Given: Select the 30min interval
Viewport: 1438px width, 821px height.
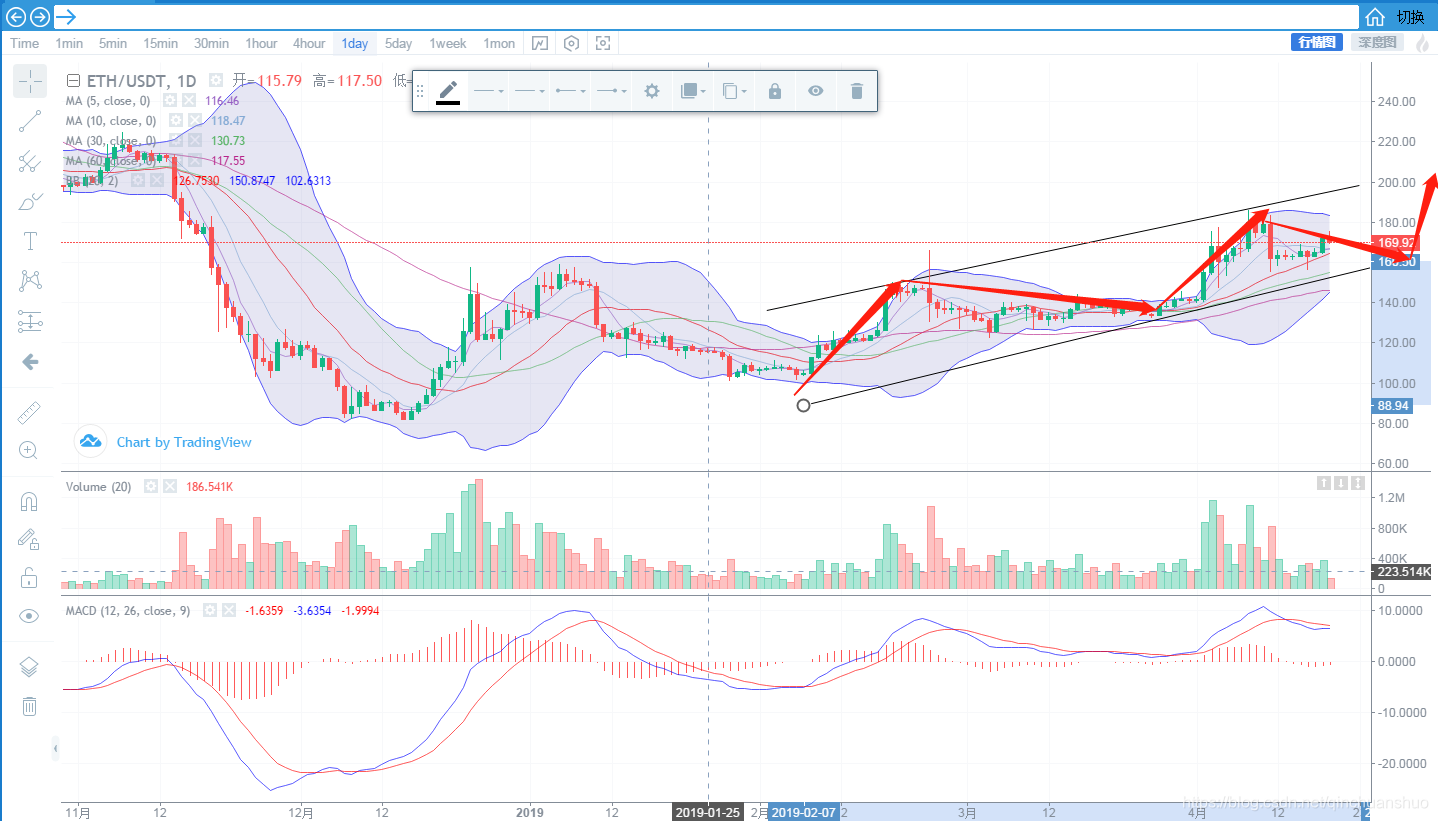Looking at the screenshot, I should [x=211, y=43].
